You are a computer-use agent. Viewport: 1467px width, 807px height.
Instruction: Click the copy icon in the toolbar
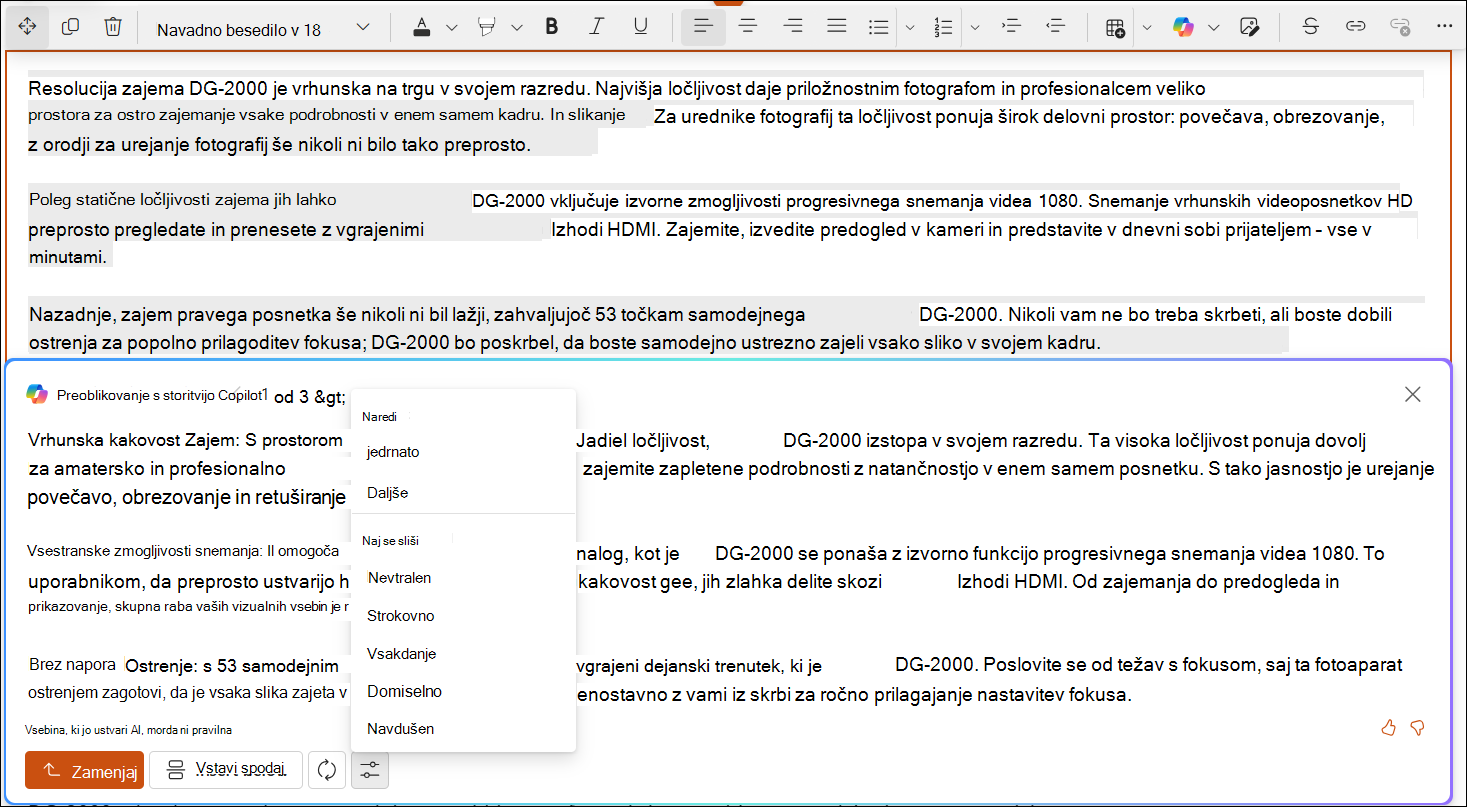70,27
